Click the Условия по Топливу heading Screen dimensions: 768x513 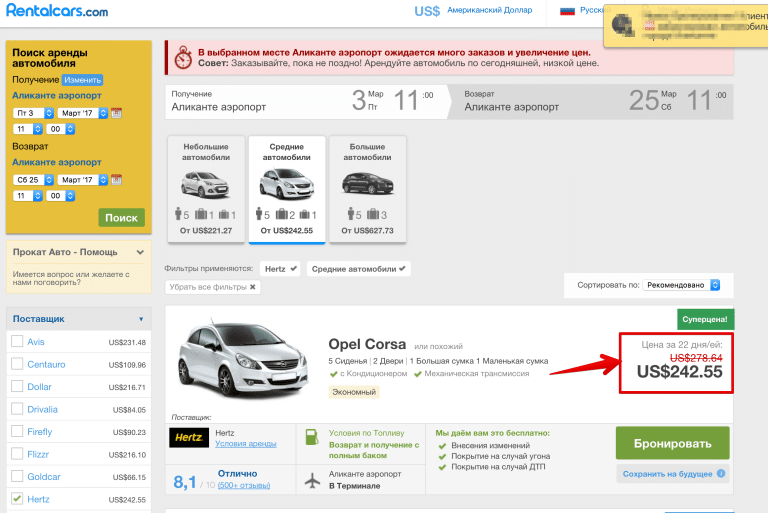tap(366, 433)
